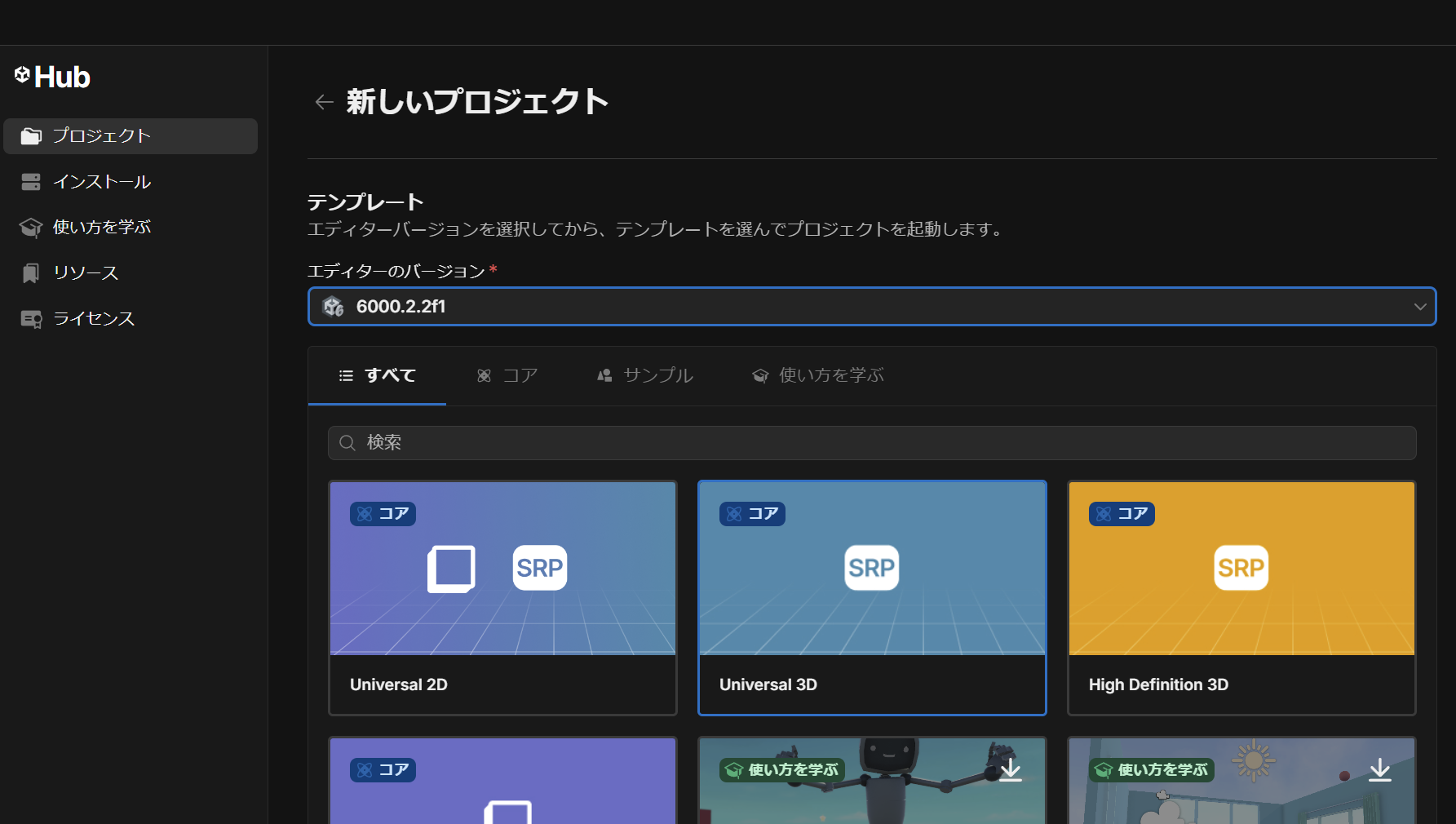The height and width of the screenshot is (824, 1456).
Task: Select the すべて tab
Action: 377,375
